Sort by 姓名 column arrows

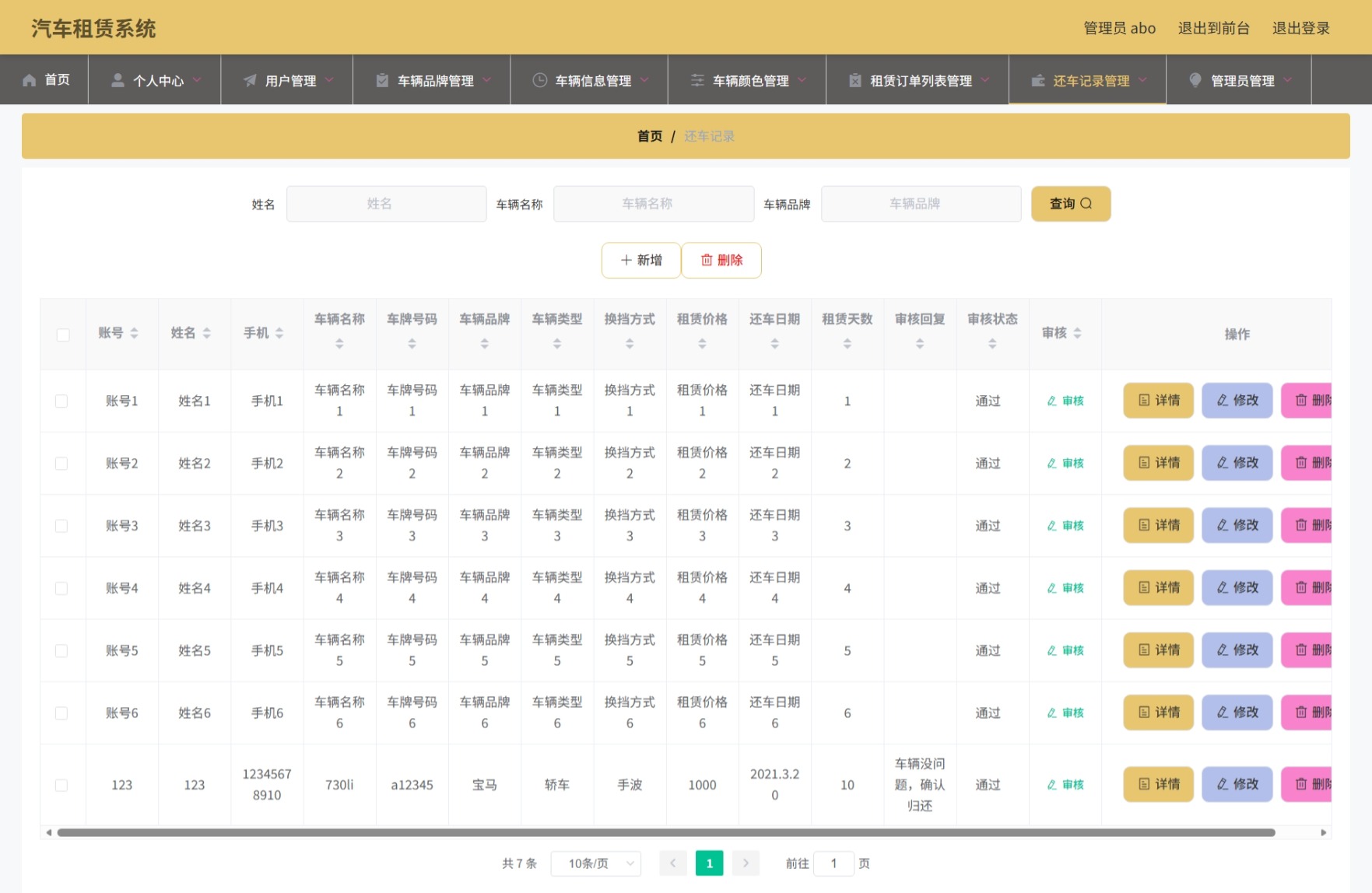pyautogui.click(x=206, y=333)
